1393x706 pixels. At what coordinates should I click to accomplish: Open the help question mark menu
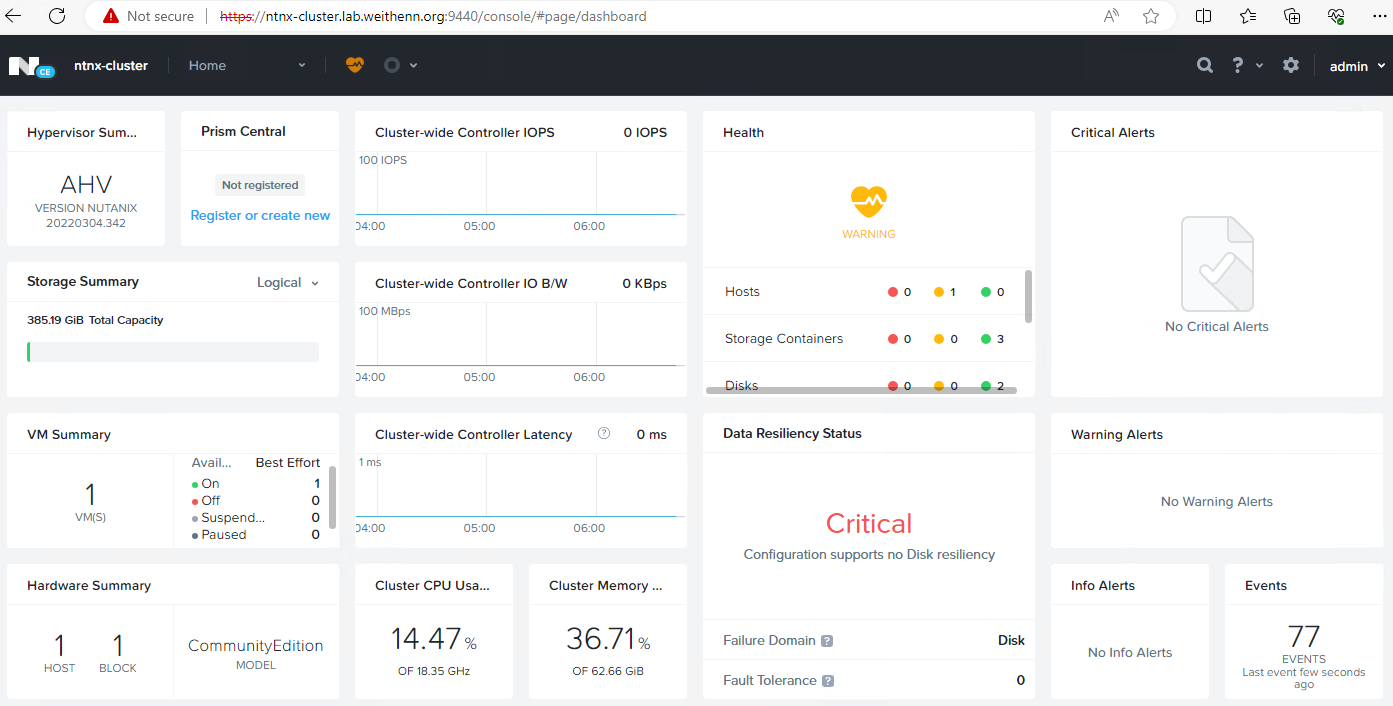(1238, 65)
